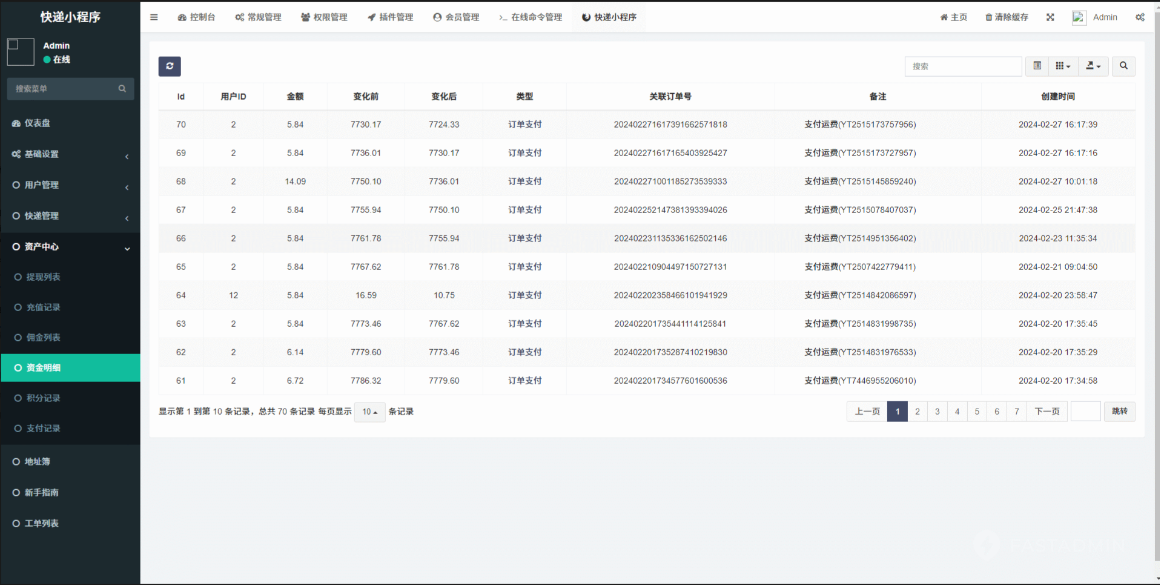Go to 主页 via the home icon
Screen dimensions: 1160x585
pyautogui.click(x=943, y=17)
